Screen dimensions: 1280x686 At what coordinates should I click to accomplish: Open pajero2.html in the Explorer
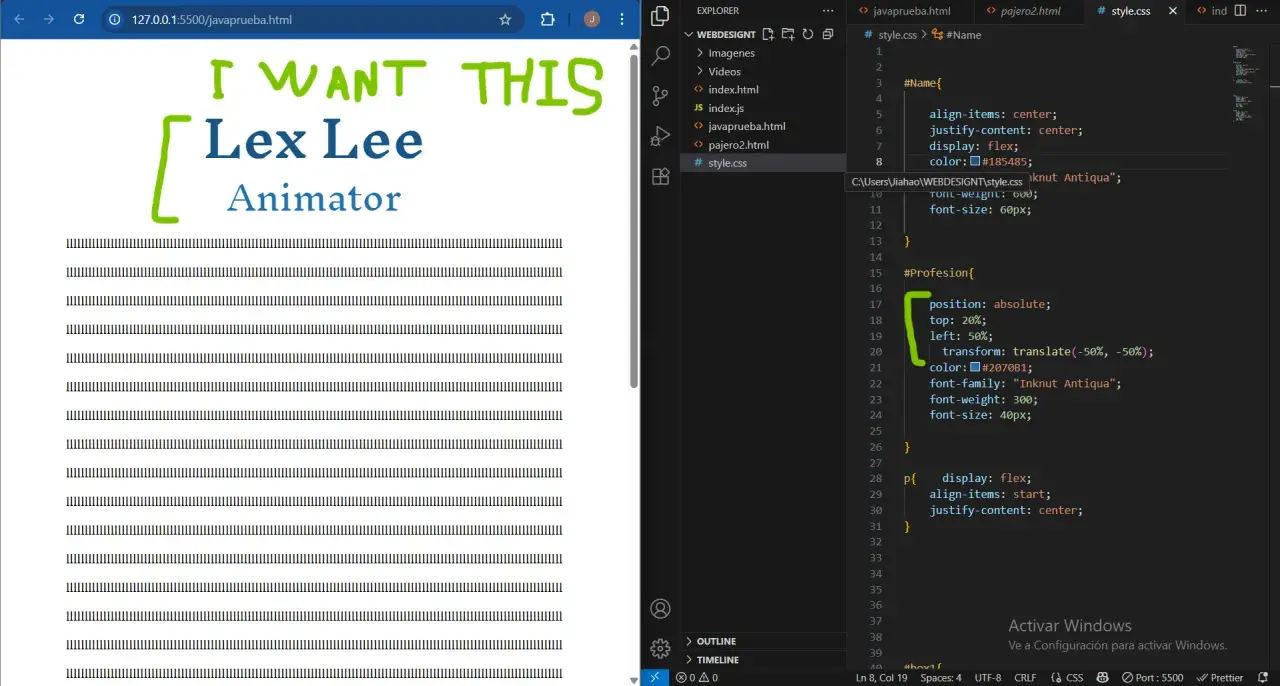pos(738,145)
